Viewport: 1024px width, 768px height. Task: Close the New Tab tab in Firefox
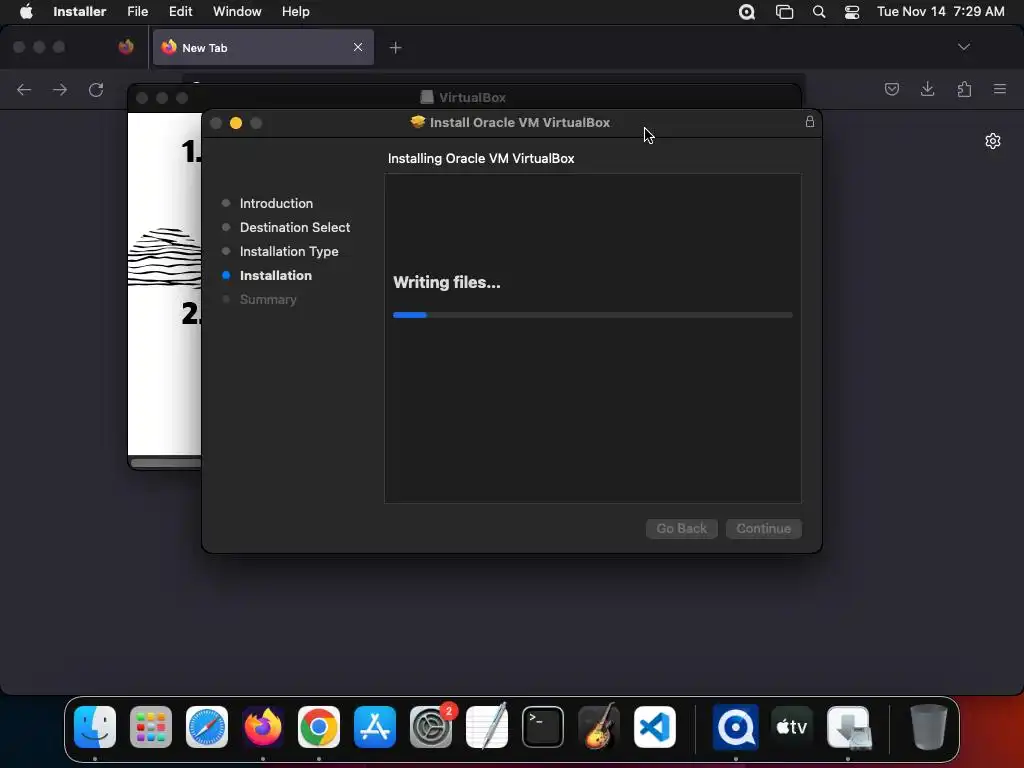358,47
